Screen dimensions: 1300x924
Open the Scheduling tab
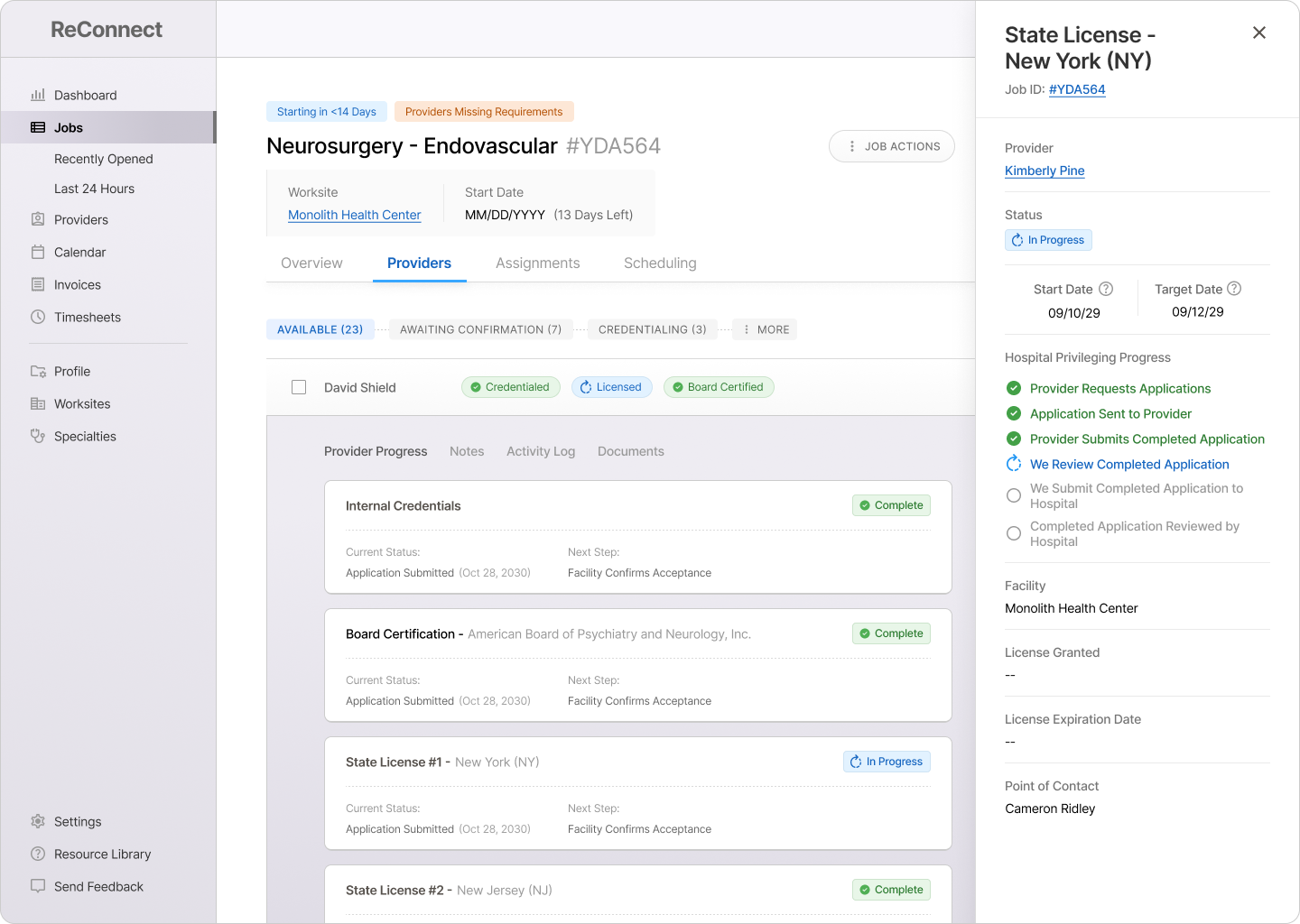point(660,263)
